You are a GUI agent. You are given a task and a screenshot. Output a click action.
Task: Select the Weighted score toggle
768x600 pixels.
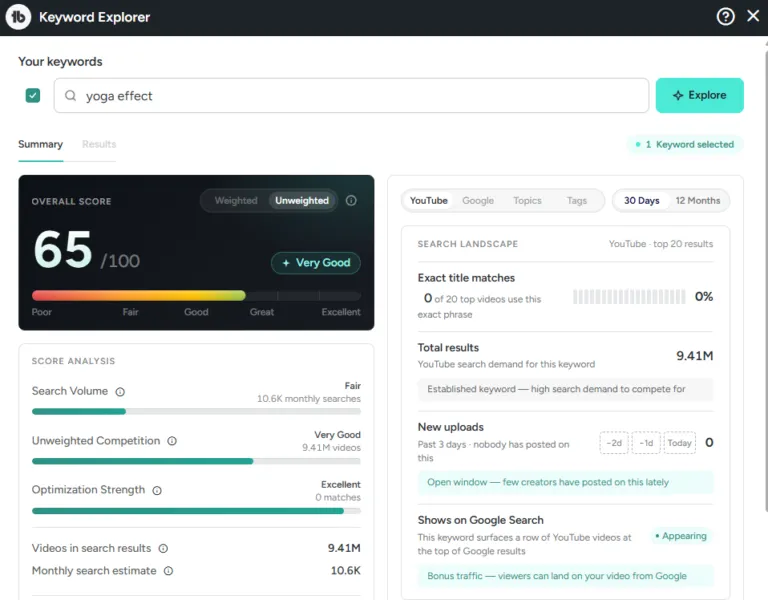point(236,200)
